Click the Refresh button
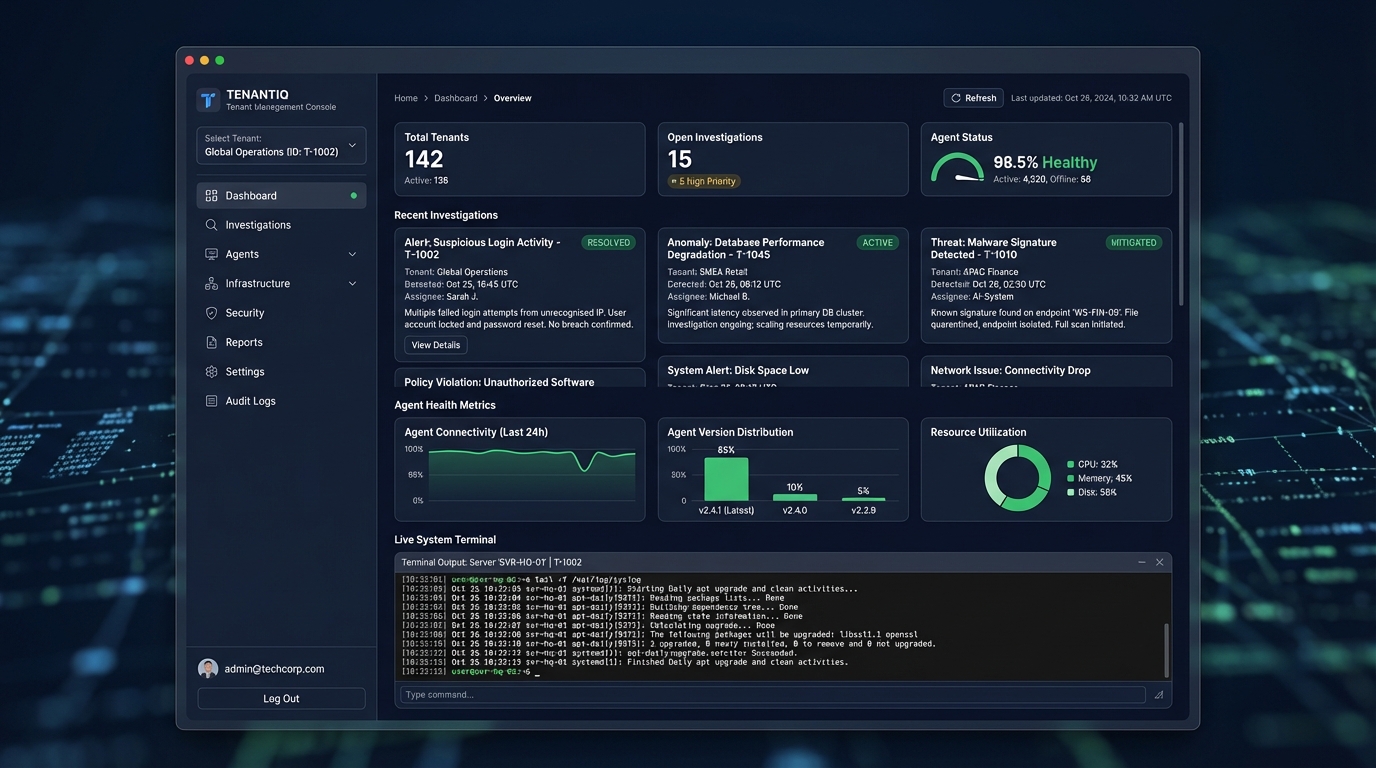 [x=972, y=97]
